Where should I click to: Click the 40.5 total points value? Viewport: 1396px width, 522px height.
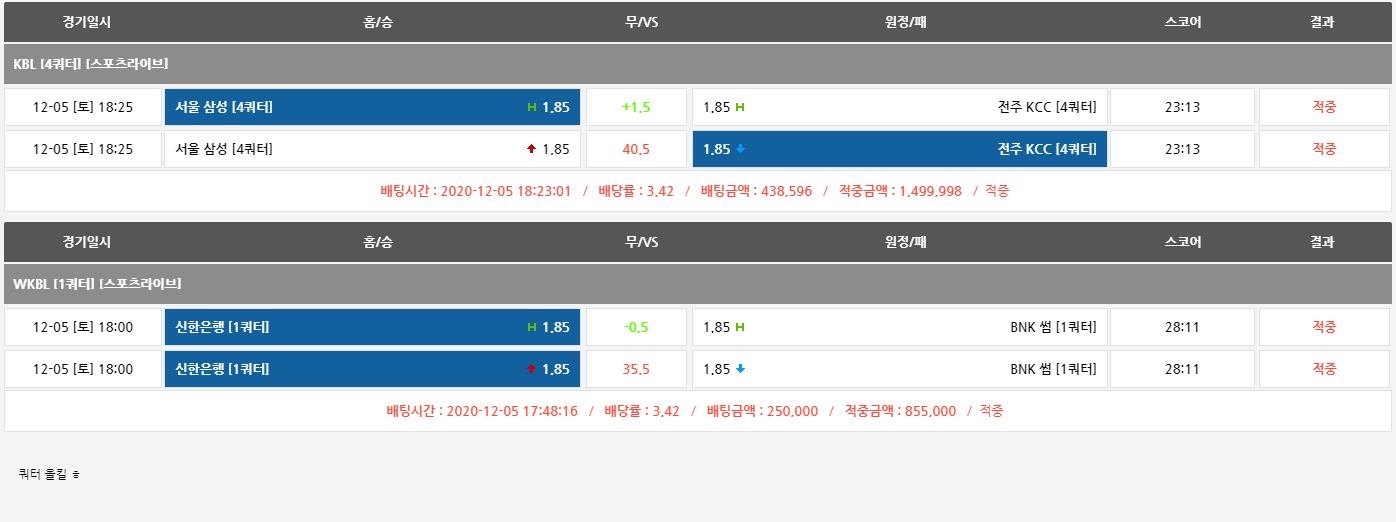click(636, 149)
